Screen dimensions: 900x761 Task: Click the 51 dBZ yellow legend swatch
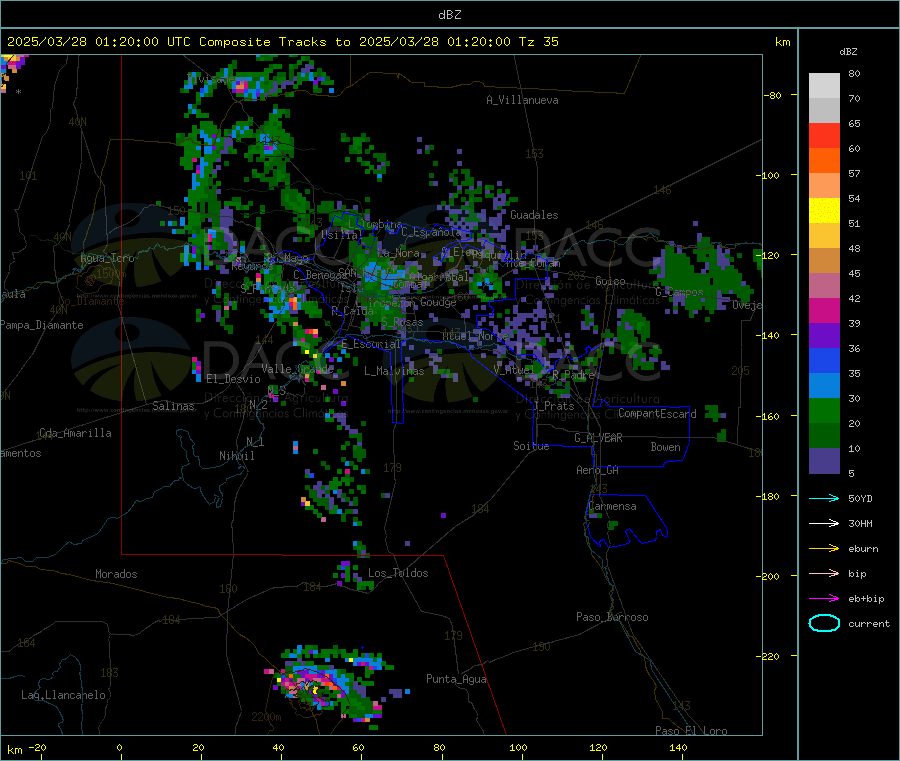tap(824, 211)
